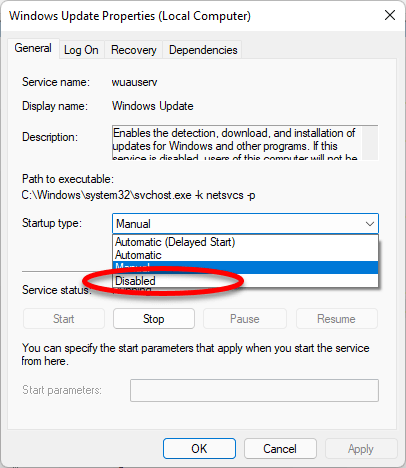The width and height of the screenshot is (406, 468).
Task: Click the Resume service button
Action: (x=337, y=319)
